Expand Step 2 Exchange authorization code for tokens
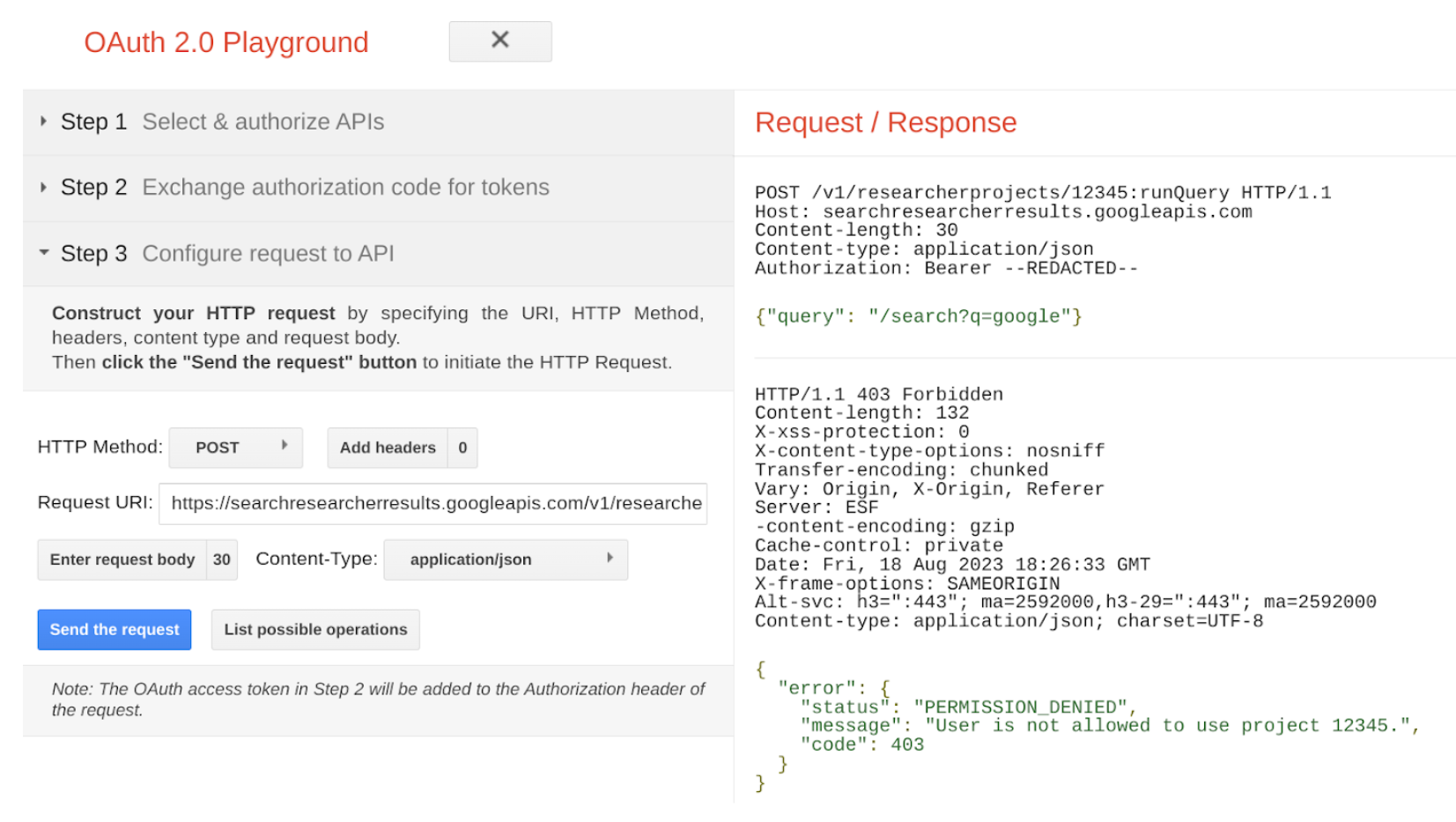Image resolution: width=1456 pixels, height=822 pixels. click(378, 188)
